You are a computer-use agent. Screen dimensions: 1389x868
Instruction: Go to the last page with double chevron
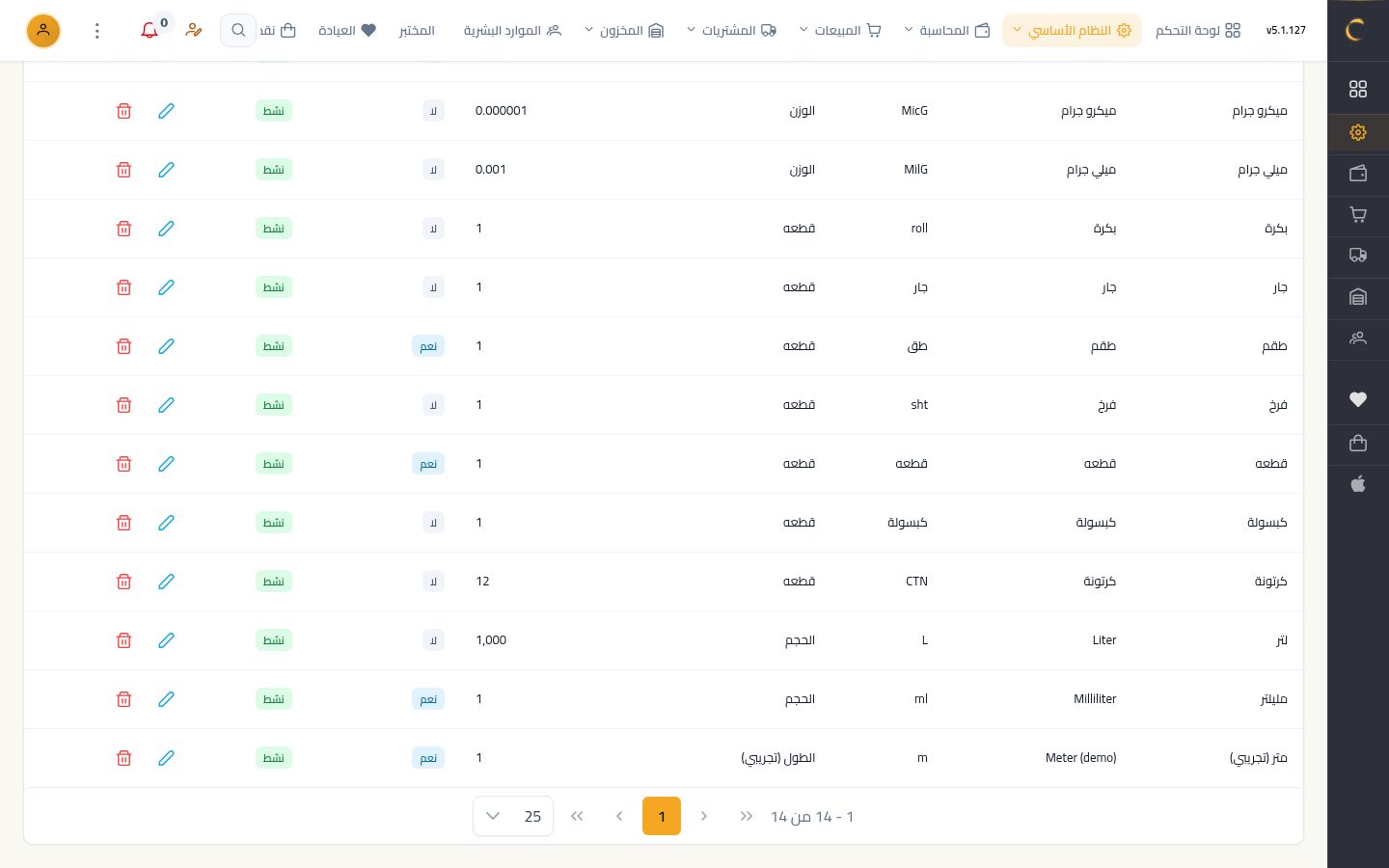577,816
